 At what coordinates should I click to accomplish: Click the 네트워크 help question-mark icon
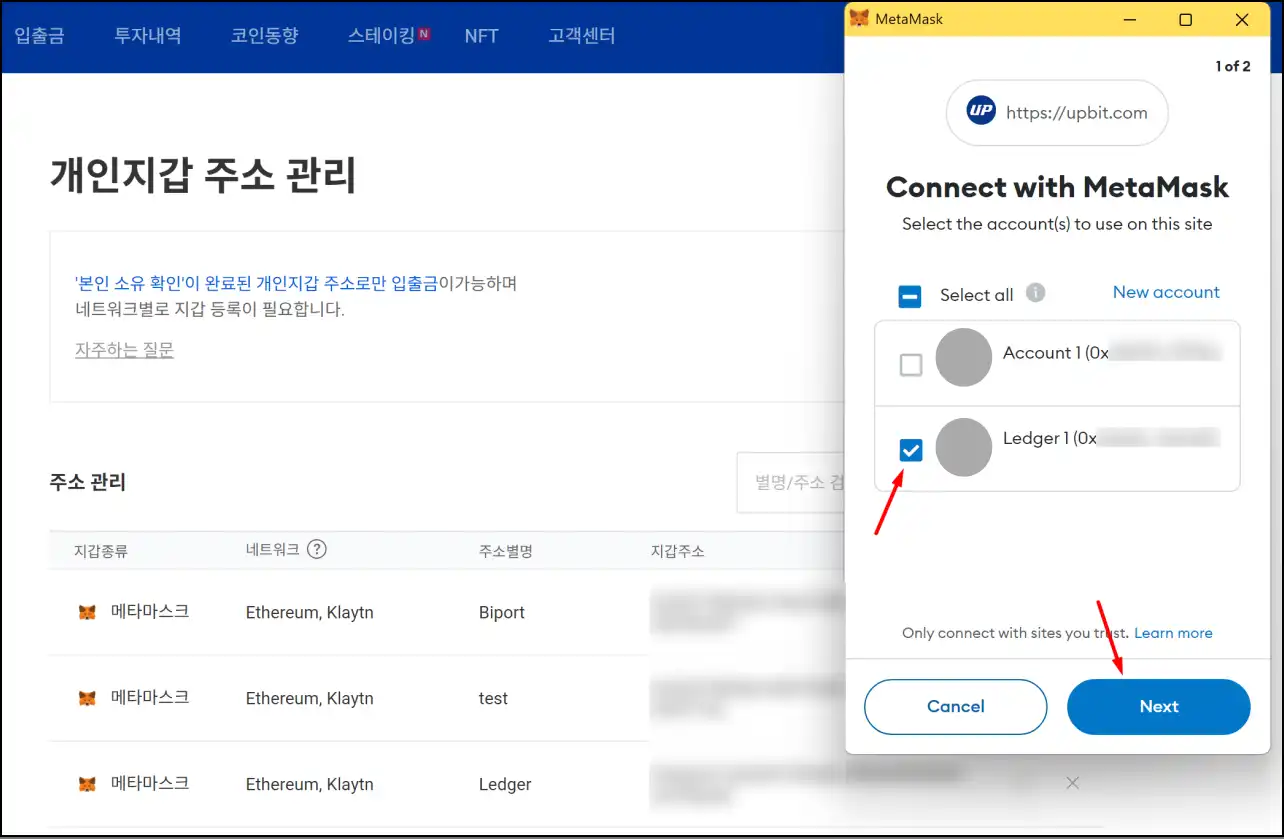317,549
